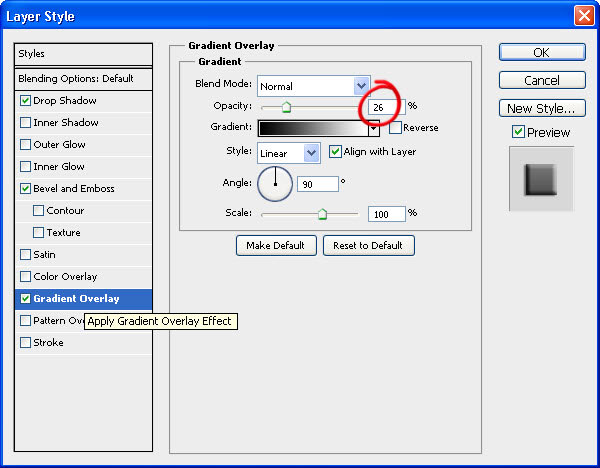Click the black-to-white gradient swatch
600x468 pixels.
pyautogui.click(x=313, y=129)
